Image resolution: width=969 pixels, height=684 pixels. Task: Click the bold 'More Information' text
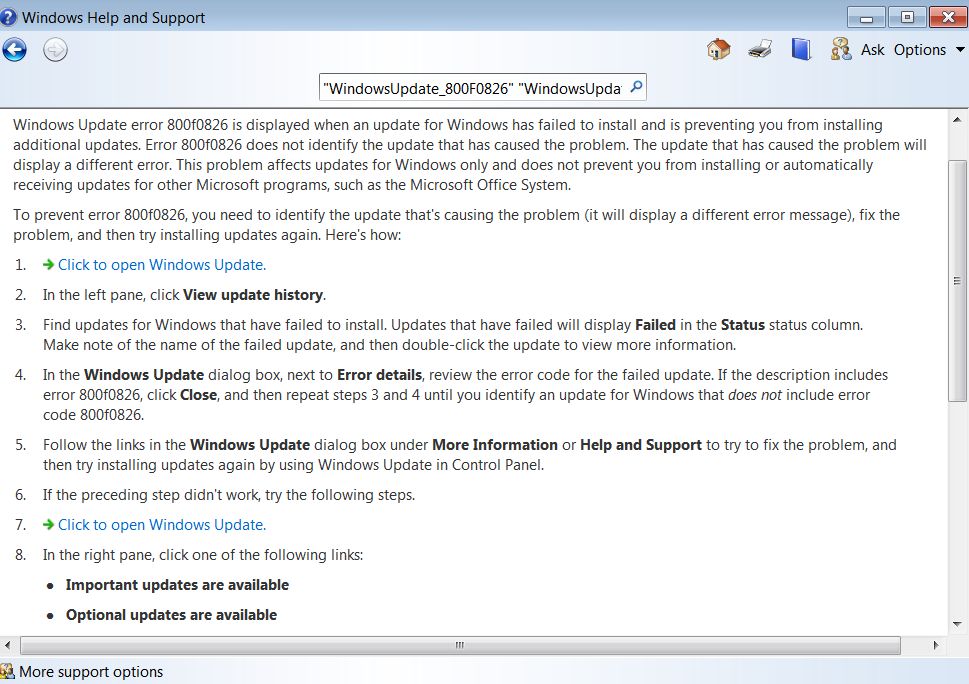pos(494,445)
